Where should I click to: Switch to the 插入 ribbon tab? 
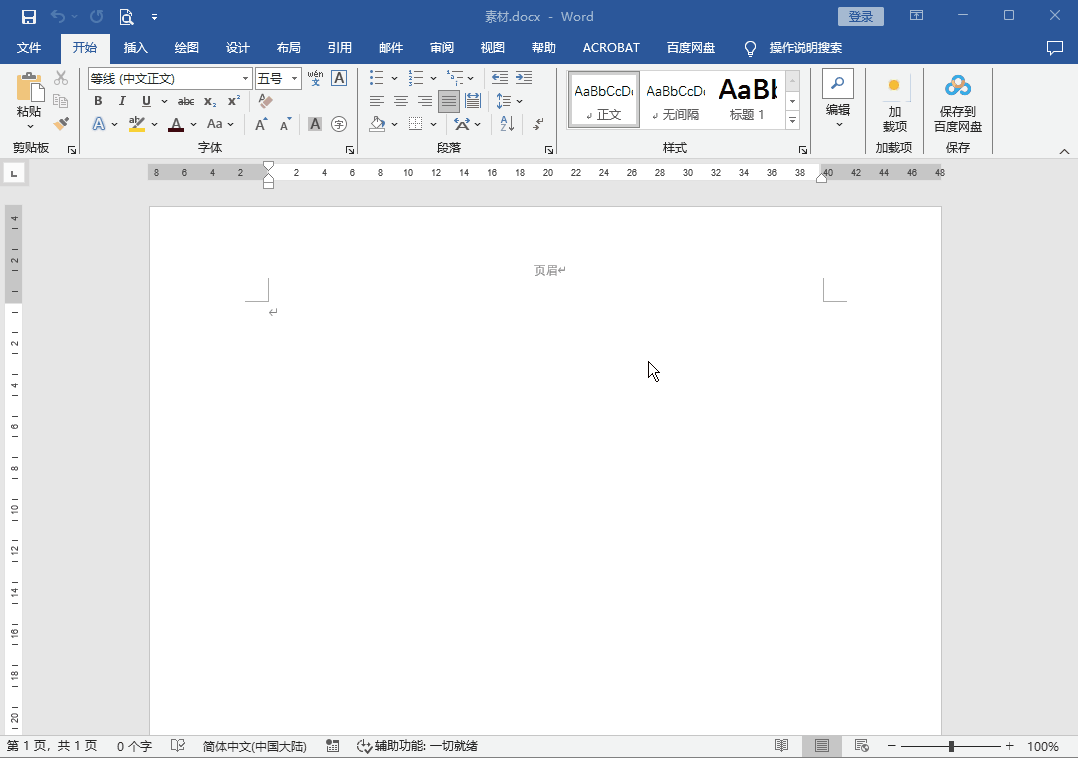tap(135, 48)
